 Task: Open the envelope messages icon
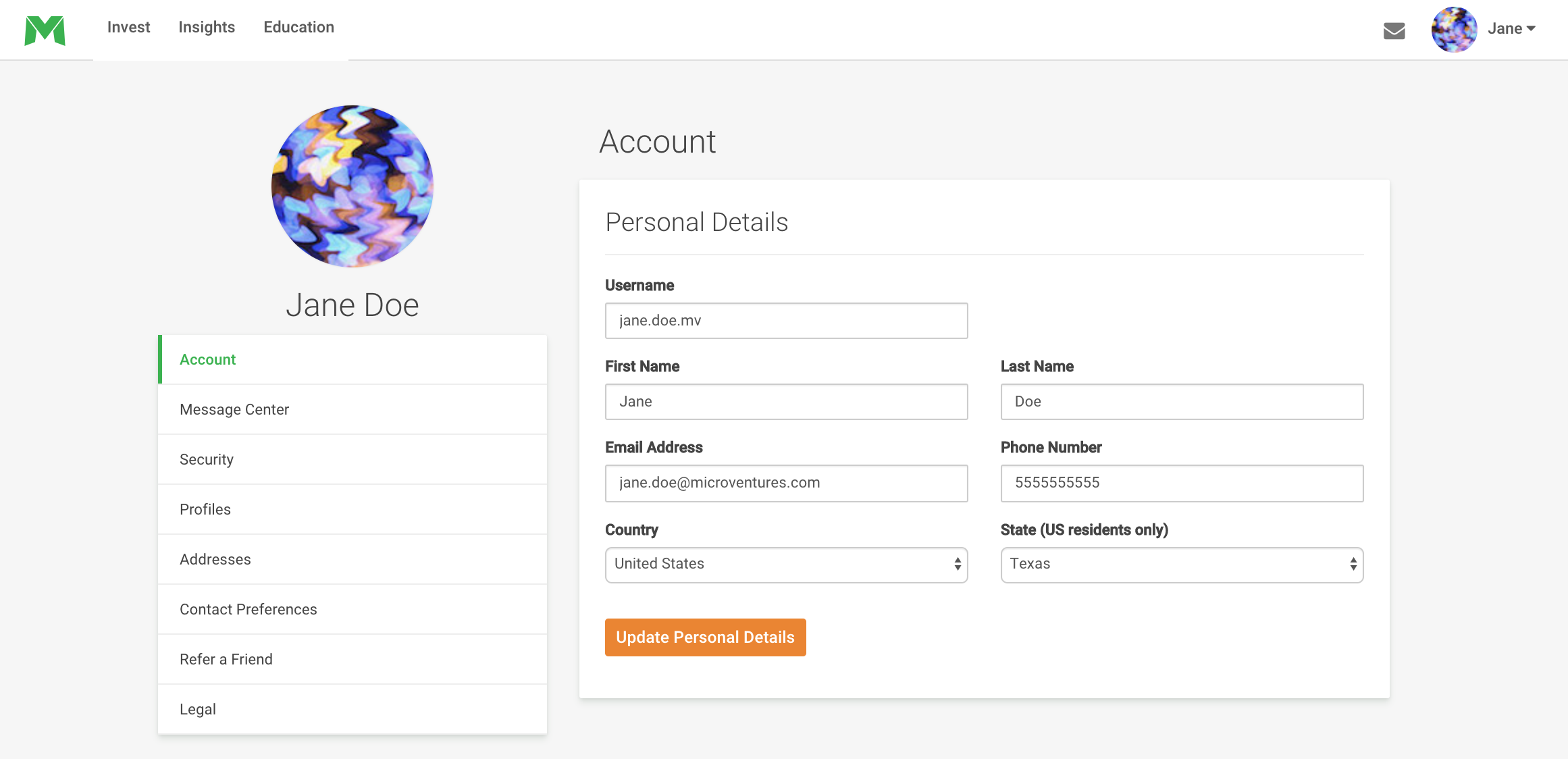tap(1394, 30)
